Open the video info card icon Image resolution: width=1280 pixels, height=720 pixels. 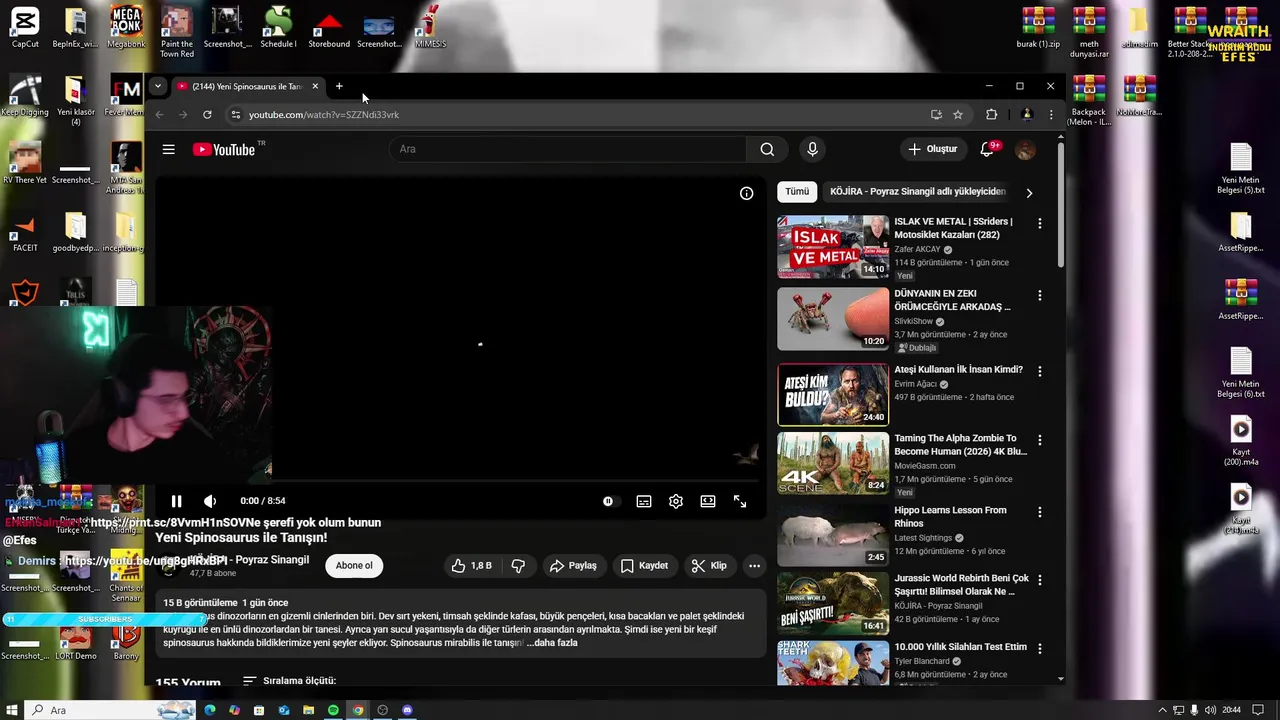746,193
